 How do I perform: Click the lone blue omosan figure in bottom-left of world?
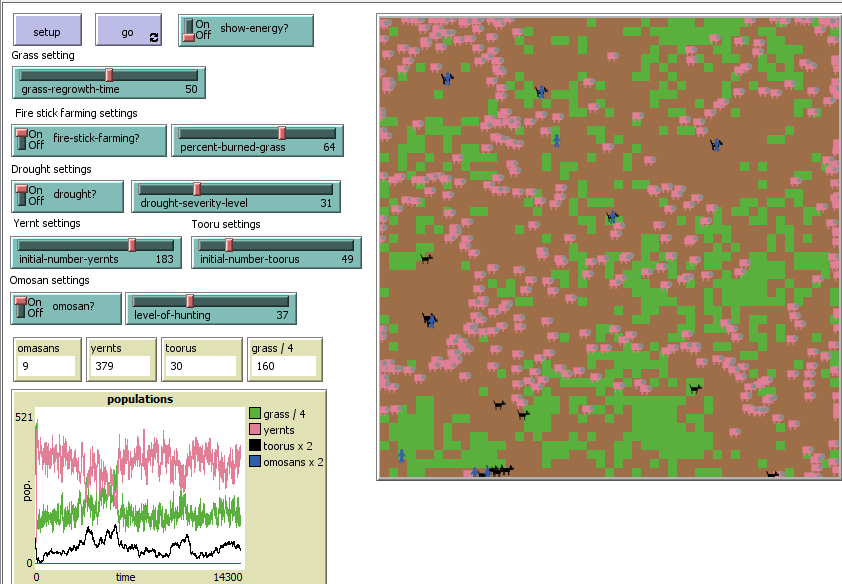402,456
